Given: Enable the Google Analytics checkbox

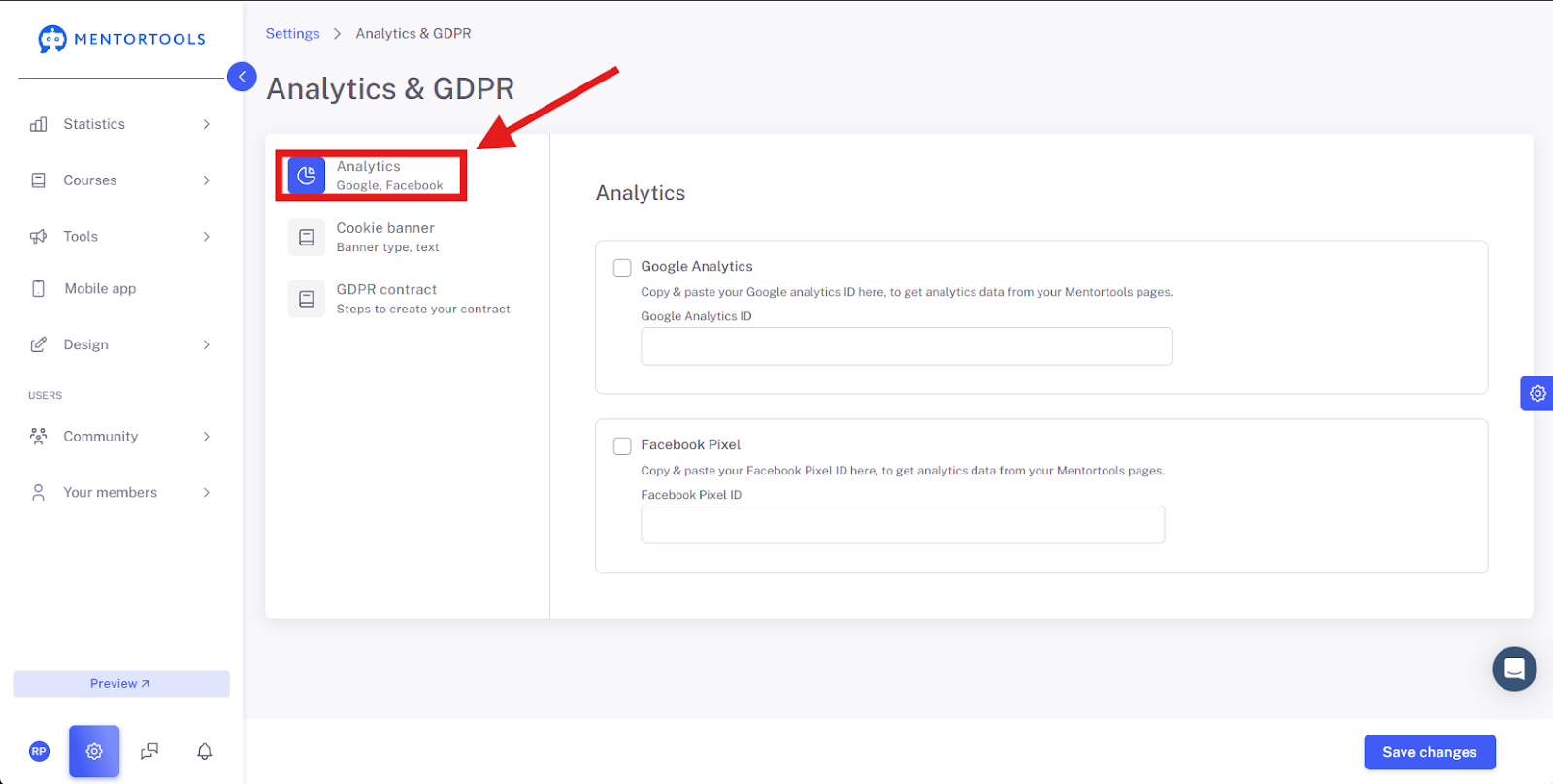Looking at the screenshot, I should [x=622, y=268].
